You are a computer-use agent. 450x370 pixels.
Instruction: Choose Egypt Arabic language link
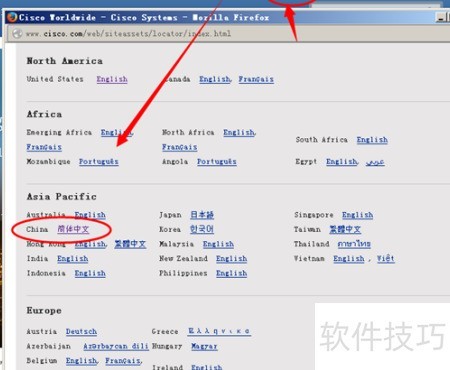[375, 162]
